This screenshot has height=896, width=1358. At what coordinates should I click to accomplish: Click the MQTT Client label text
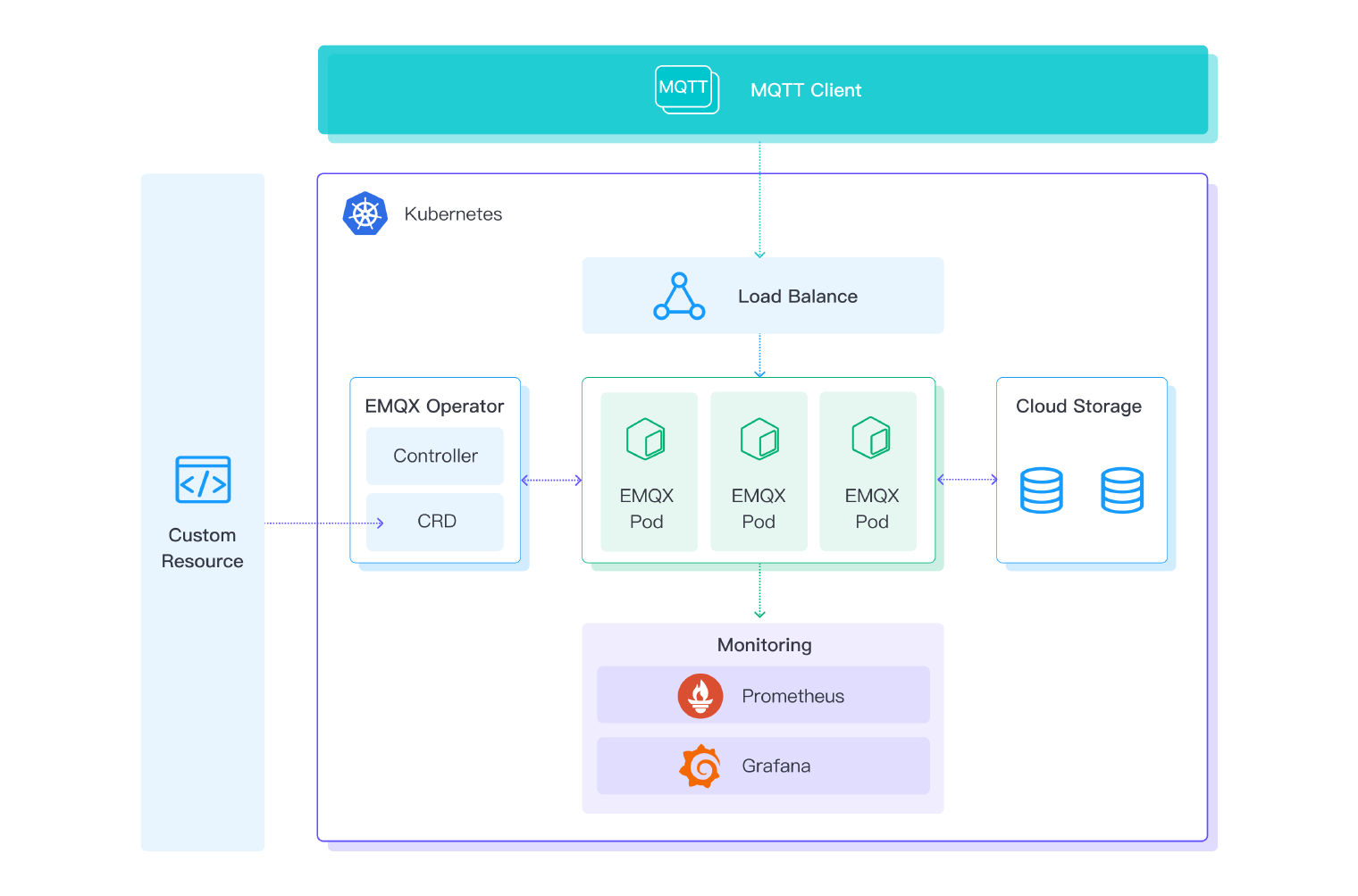806,90
